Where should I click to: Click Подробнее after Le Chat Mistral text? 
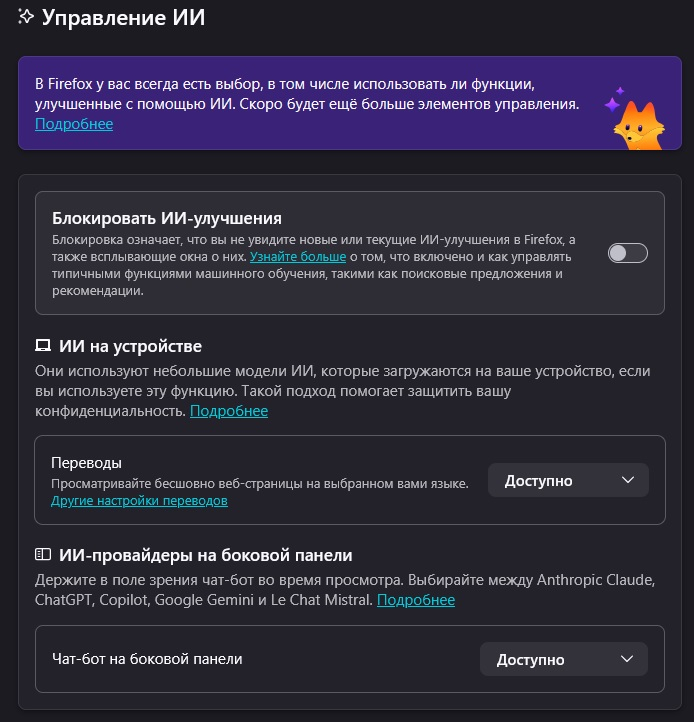click(416, 600)
